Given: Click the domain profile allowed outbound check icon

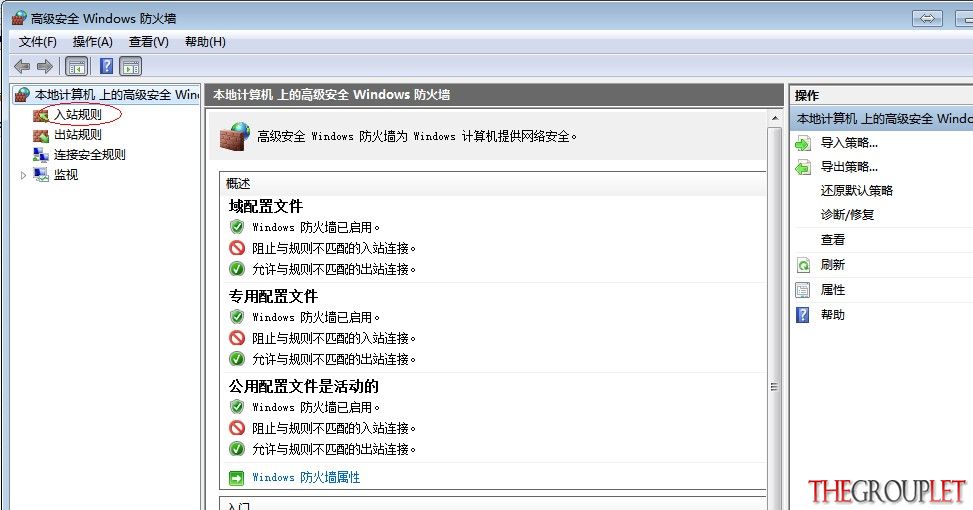Looking at the screenshot, I should (236, 269).
